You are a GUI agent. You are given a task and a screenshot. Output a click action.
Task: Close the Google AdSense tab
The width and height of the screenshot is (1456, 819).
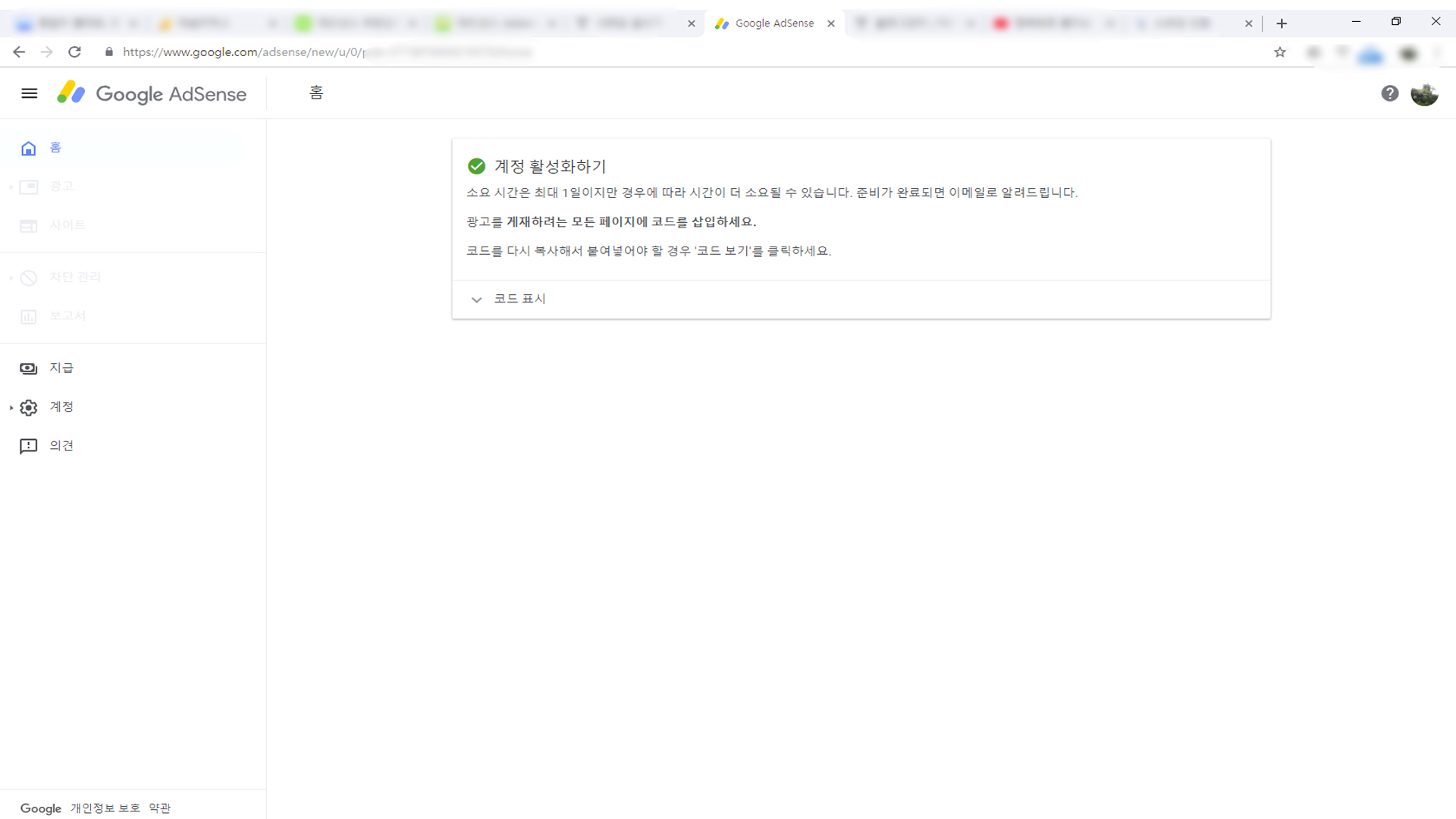[x=831, y=24]
